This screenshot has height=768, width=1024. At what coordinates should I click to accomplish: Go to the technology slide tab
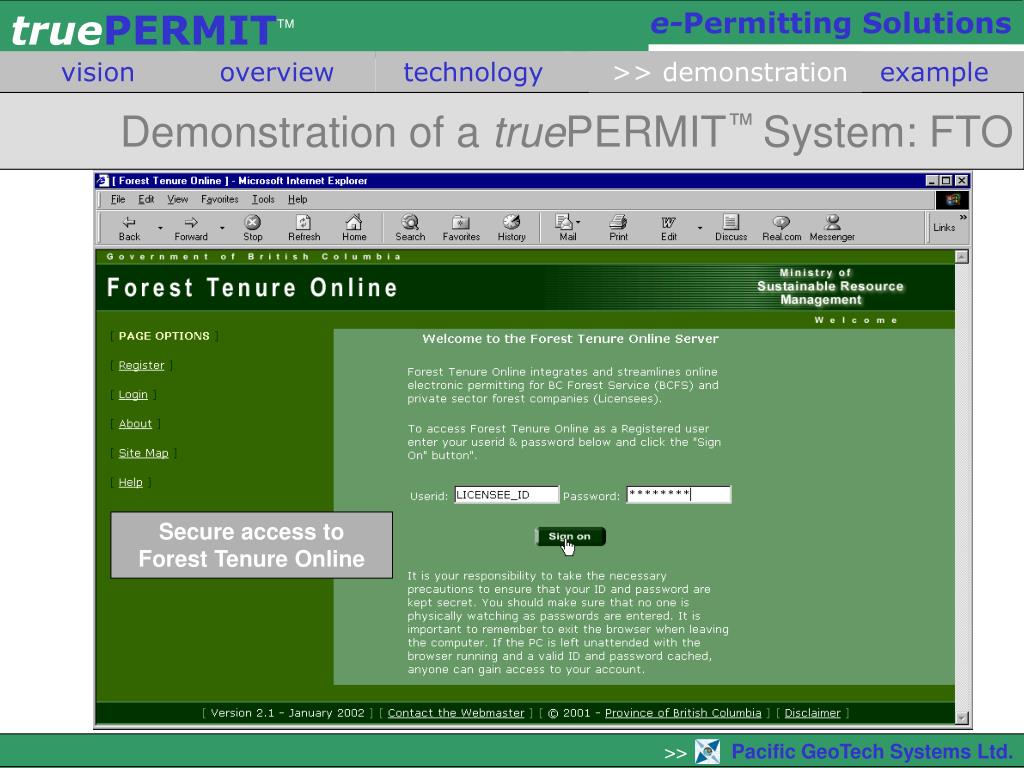click(473, 72)
